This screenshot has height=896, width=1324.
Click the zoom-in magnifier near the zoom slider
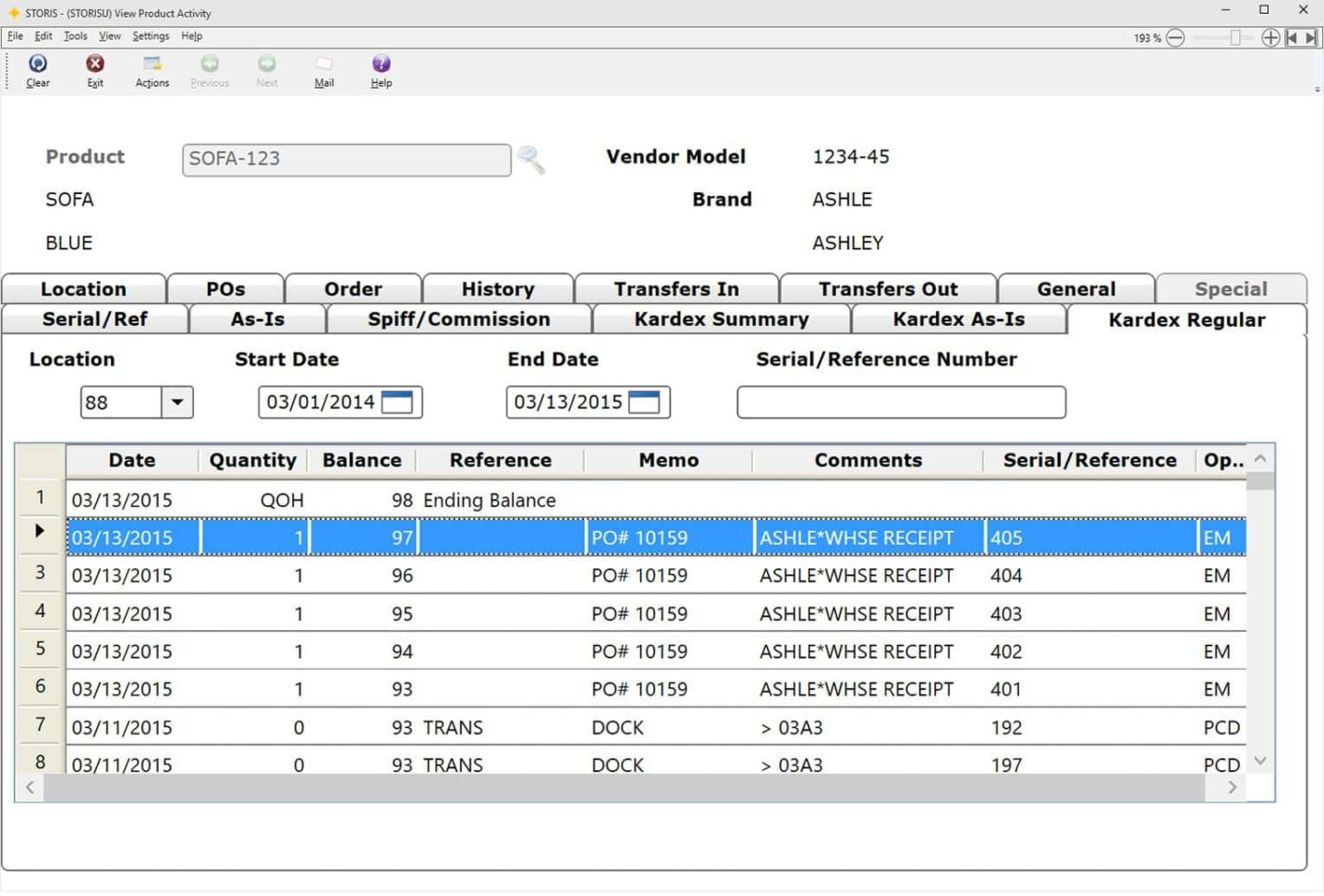pos(1270,38)
